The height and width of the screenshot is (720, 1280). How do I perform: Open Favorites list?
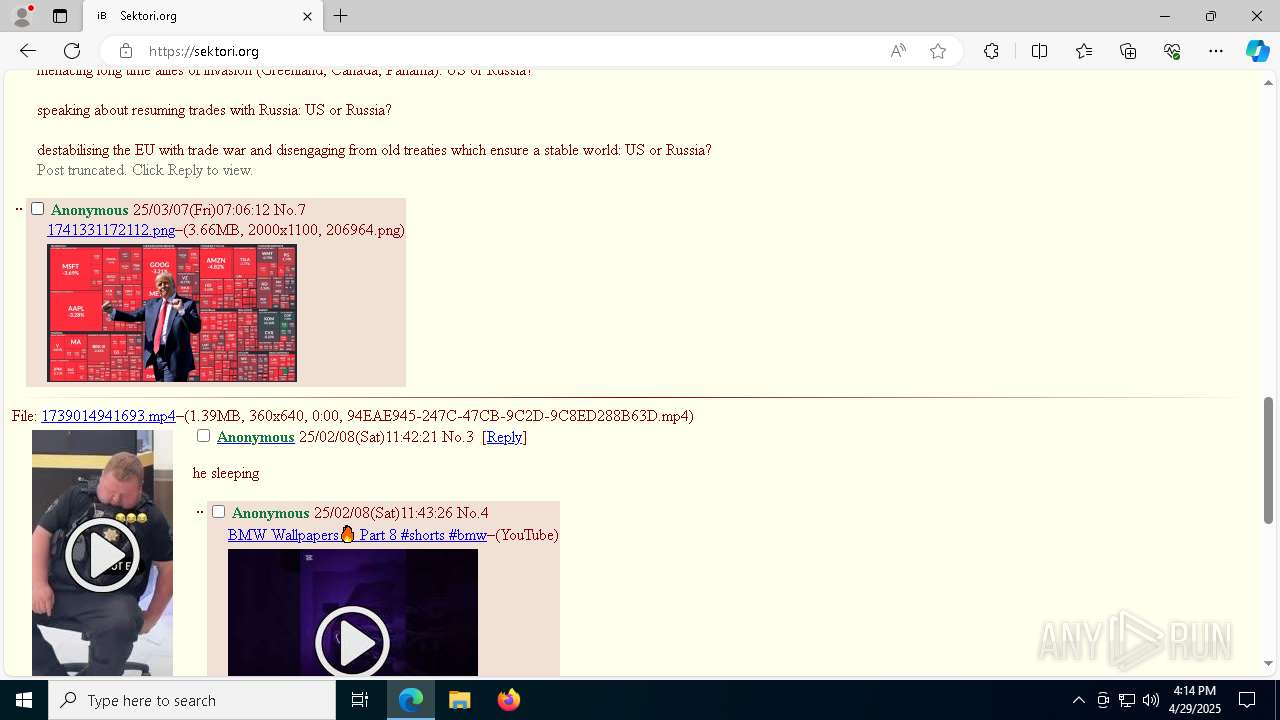coord(1084,51)
